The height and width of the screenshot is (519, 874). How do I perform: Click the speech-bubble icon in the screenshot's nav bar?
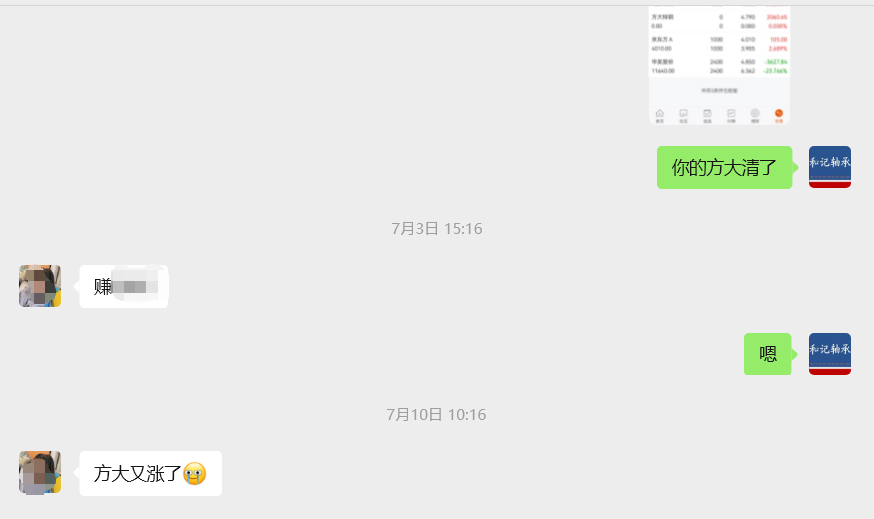(683, 114)
